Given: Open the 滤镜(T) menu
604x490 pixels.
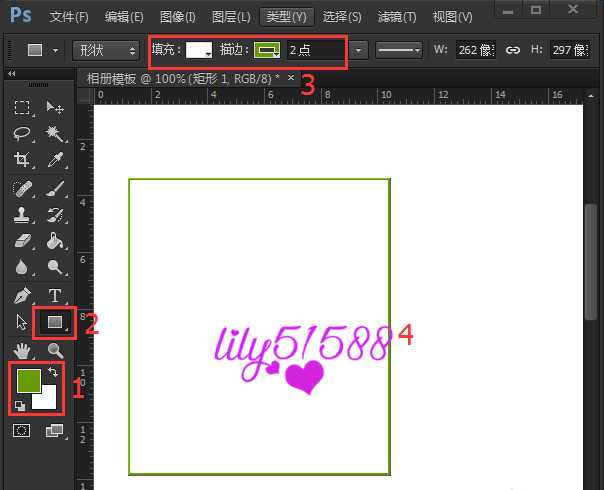Looking at the screenshot, I should click(397, 17).
